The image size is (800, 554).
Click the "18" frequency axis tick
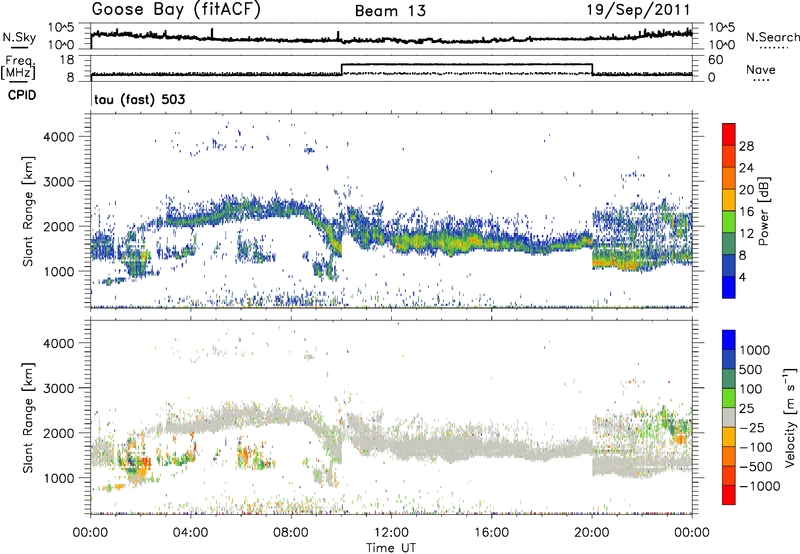pyautogui.click(x=66, y=60)
